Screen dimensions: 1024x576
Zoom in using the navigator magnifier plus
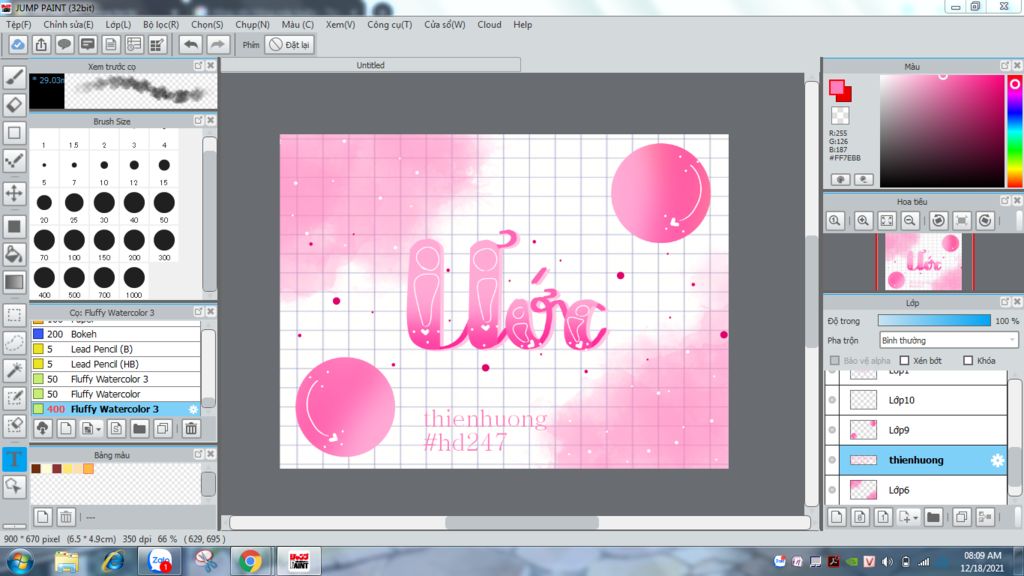863,221
